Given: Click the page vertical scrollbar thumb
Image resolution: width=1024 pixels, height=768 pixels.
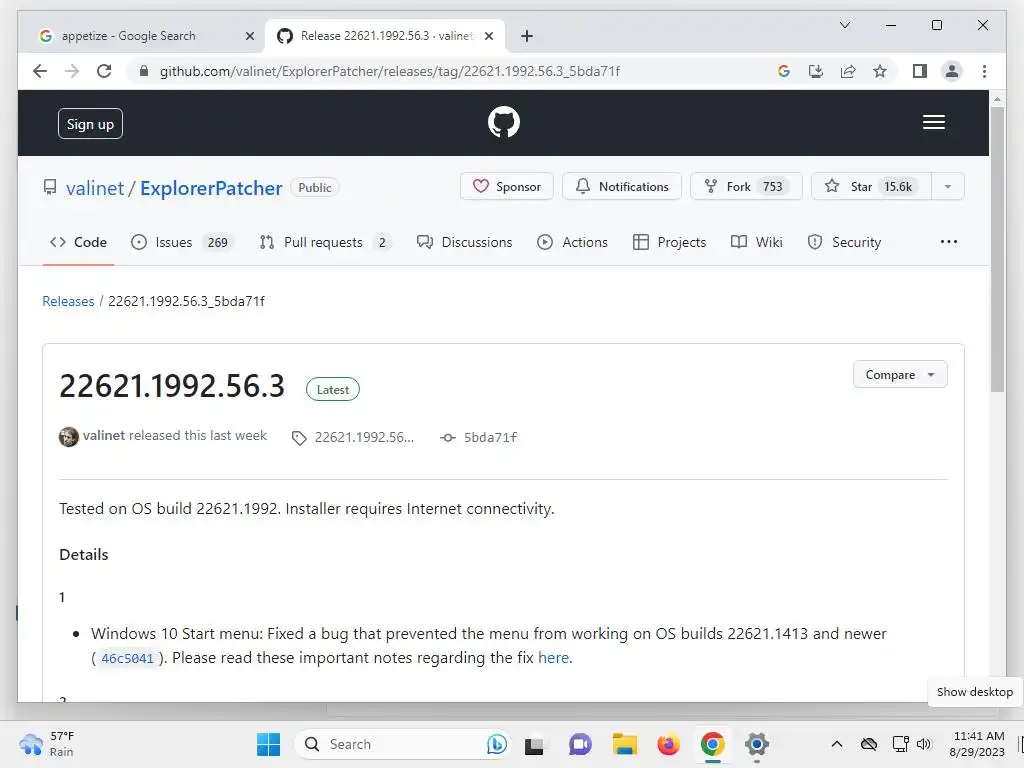Looking at the screenshot, I should [x=997, y=249].
